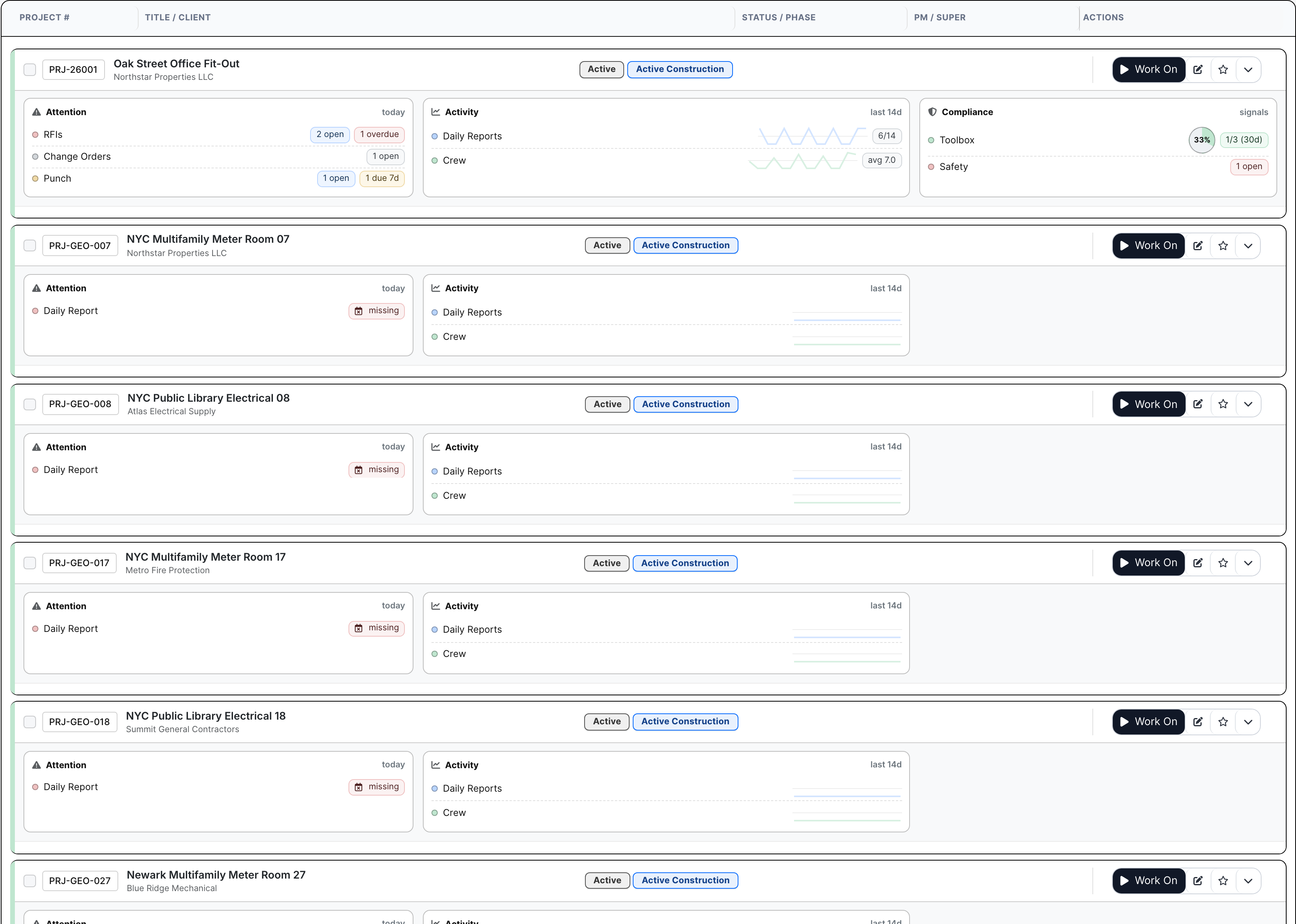Image resolution: width=1296 pixels, height=924 pixels.
Task: Open the Oak Street Office Fit-Out title
Action: [176, 64]
